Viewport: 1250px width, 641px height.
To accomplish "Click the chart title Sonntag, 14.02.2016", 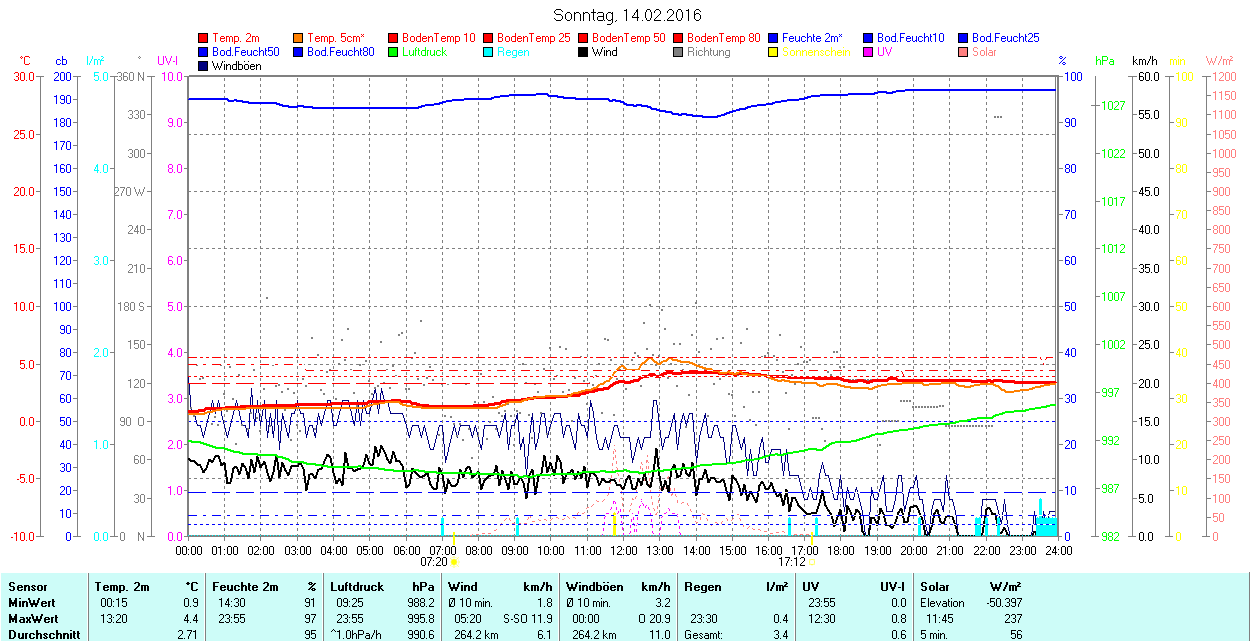I will 627,16.
